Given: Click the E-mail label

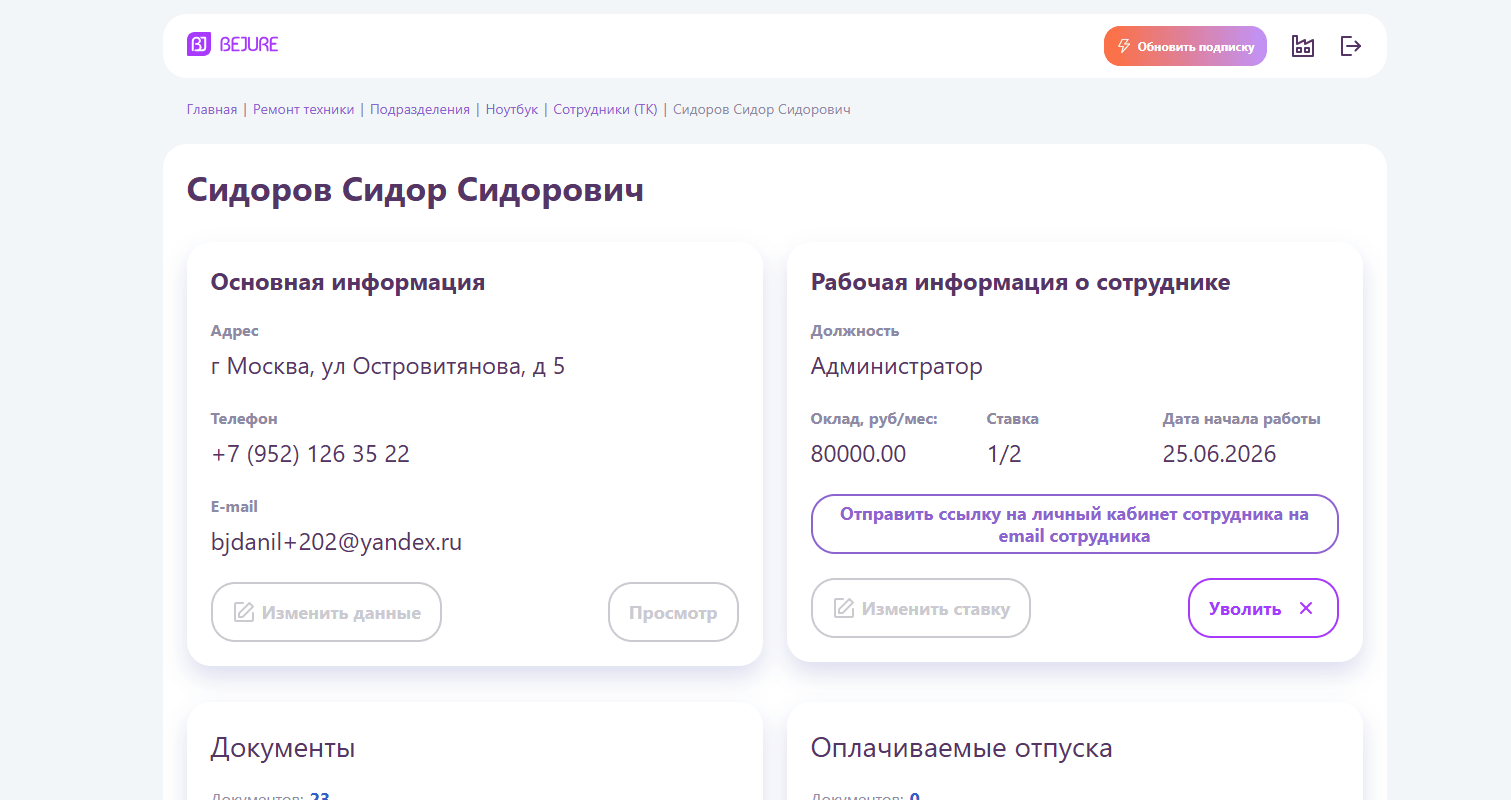Looking at the screenshot, I should point(234,507).
